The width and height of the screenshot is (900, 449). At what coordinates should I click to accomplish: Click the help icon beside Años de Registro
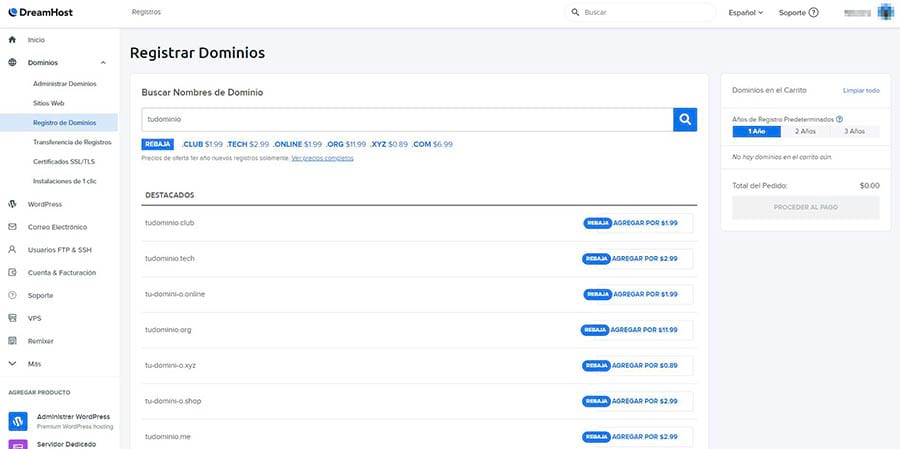[x=825, y=119]
